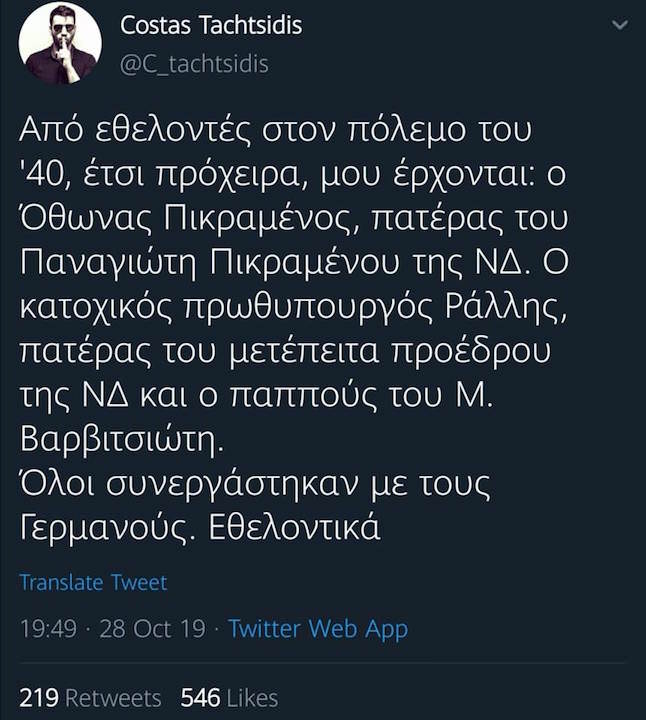The image size is (646, 720).
Task: View the 219 Retweets list
Action: tap(90, 697)
